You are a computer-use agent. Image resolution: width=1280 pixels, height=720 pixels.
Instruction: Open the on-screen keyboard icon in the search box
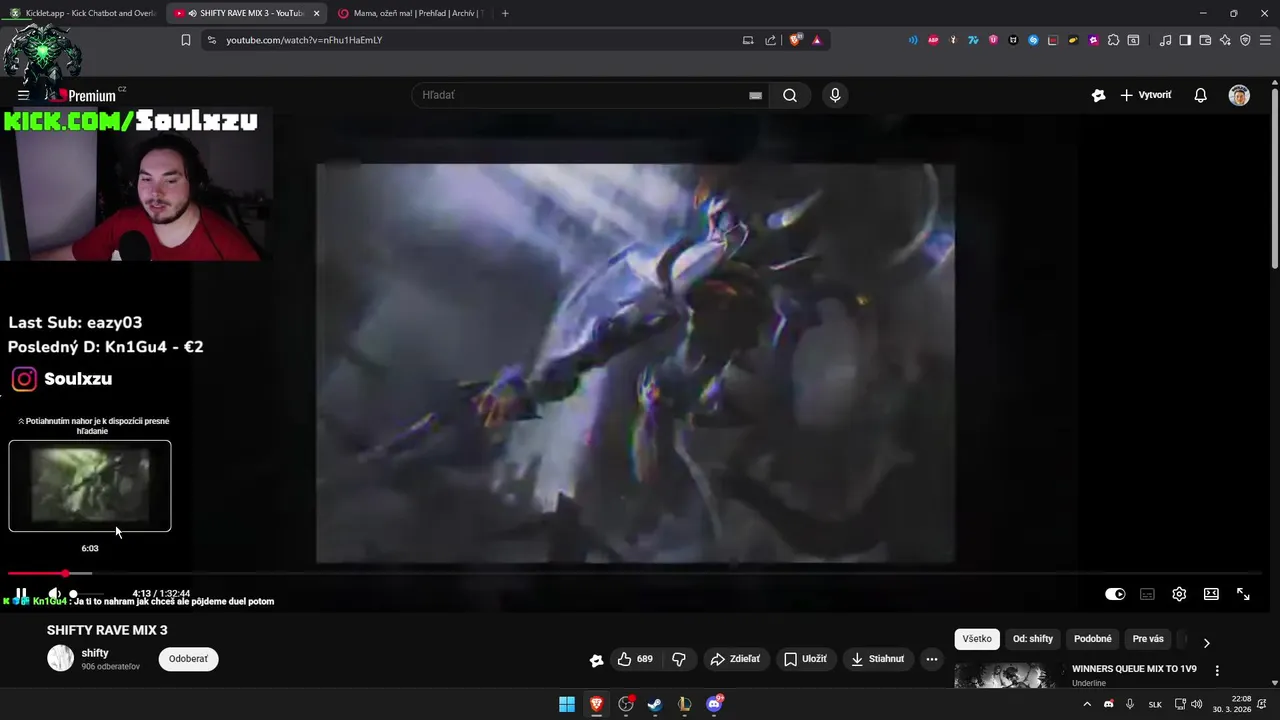point(756,95)
